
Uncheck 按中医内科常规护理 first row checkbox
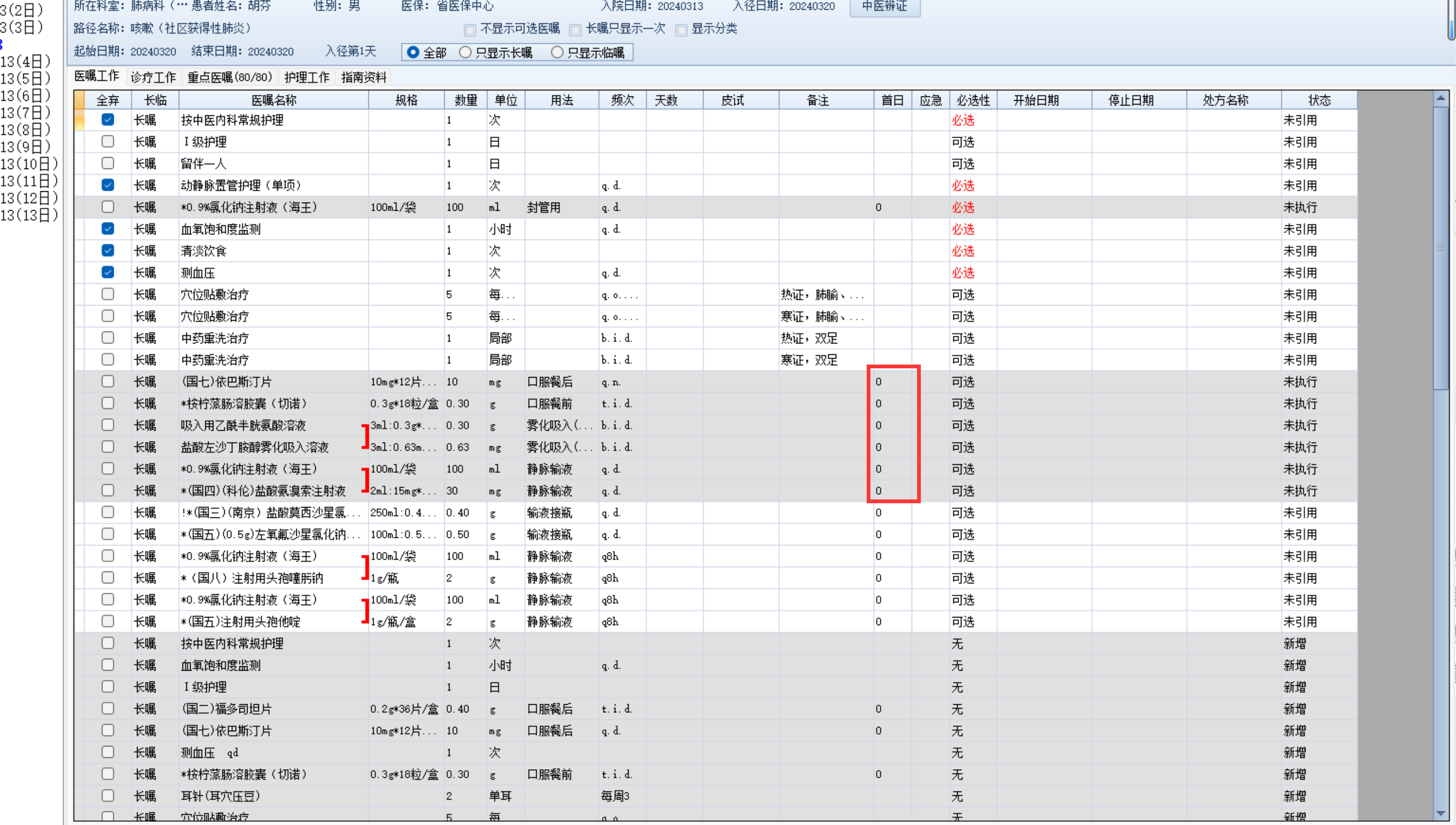(x=108, y=120)
